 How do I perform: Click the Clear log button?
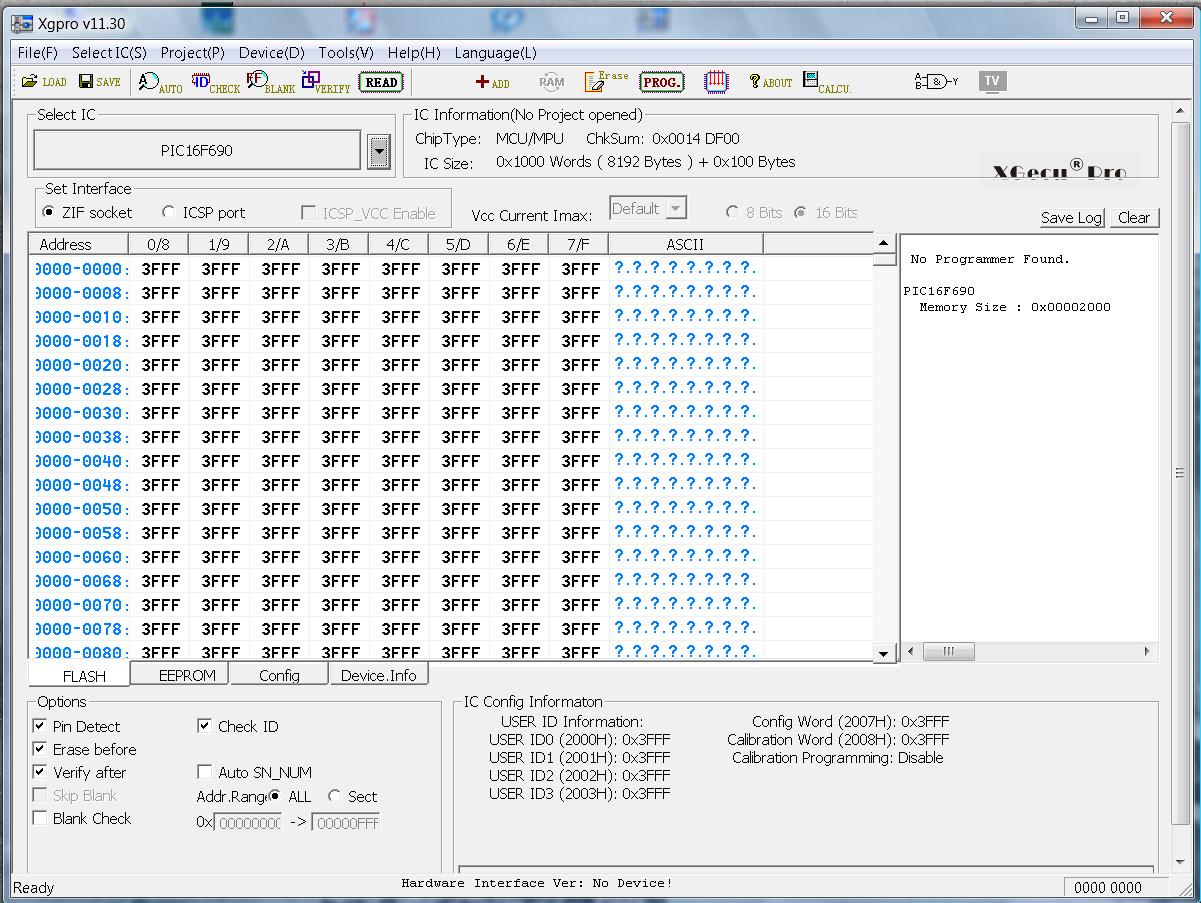click(1134, 218)
